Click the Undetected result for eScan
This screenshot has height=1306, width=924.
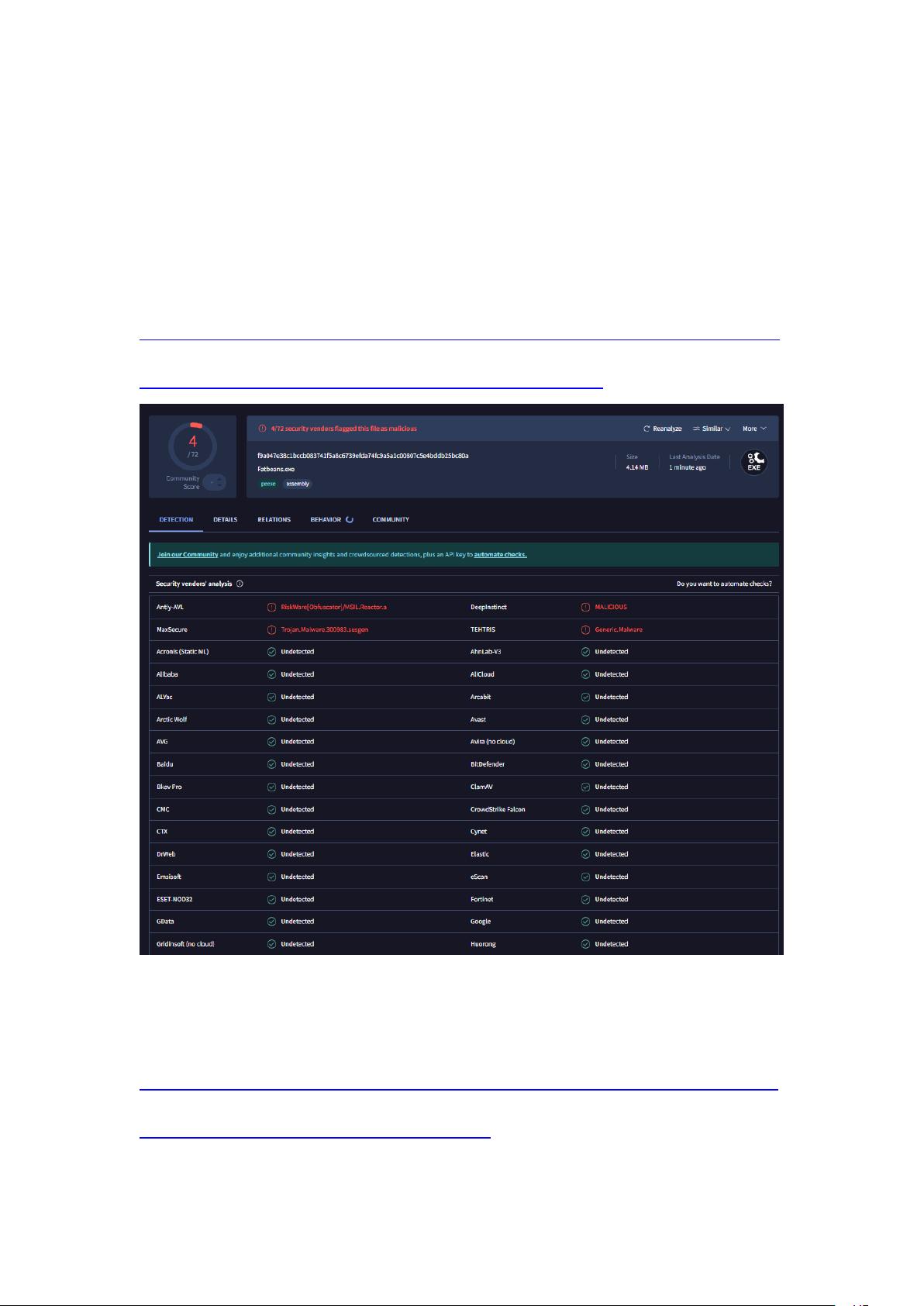(612, 877)
